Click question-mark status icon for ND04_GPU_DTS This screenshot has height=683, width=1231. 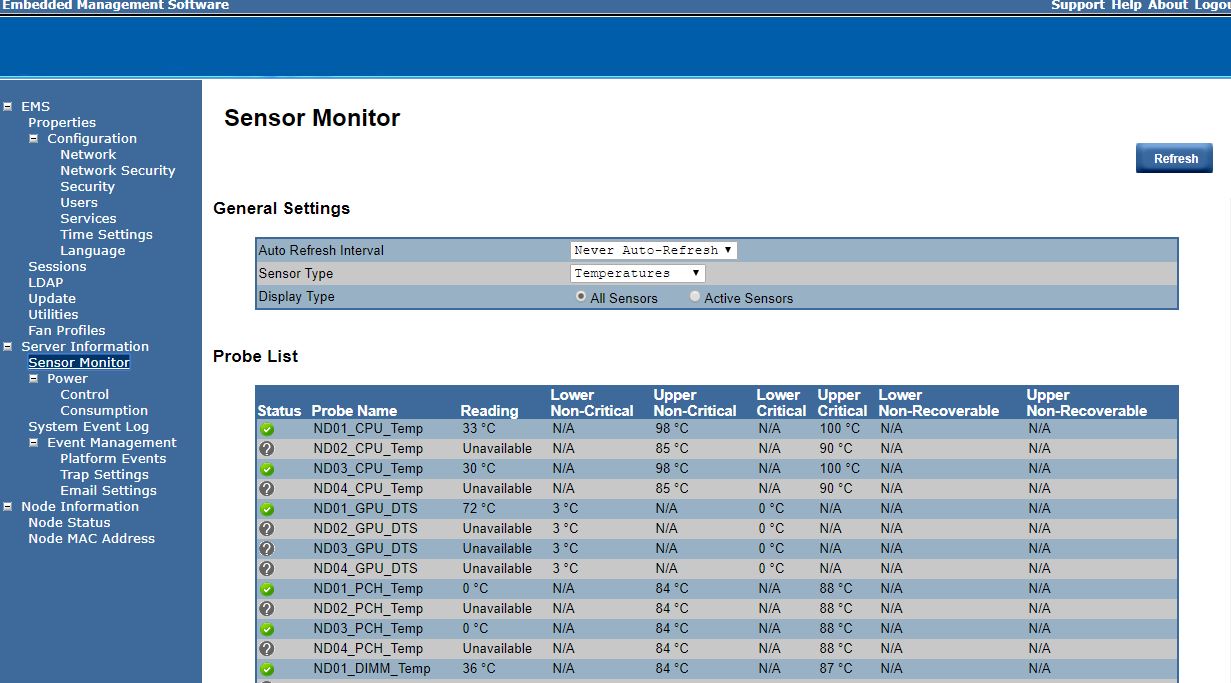point(267,569)
